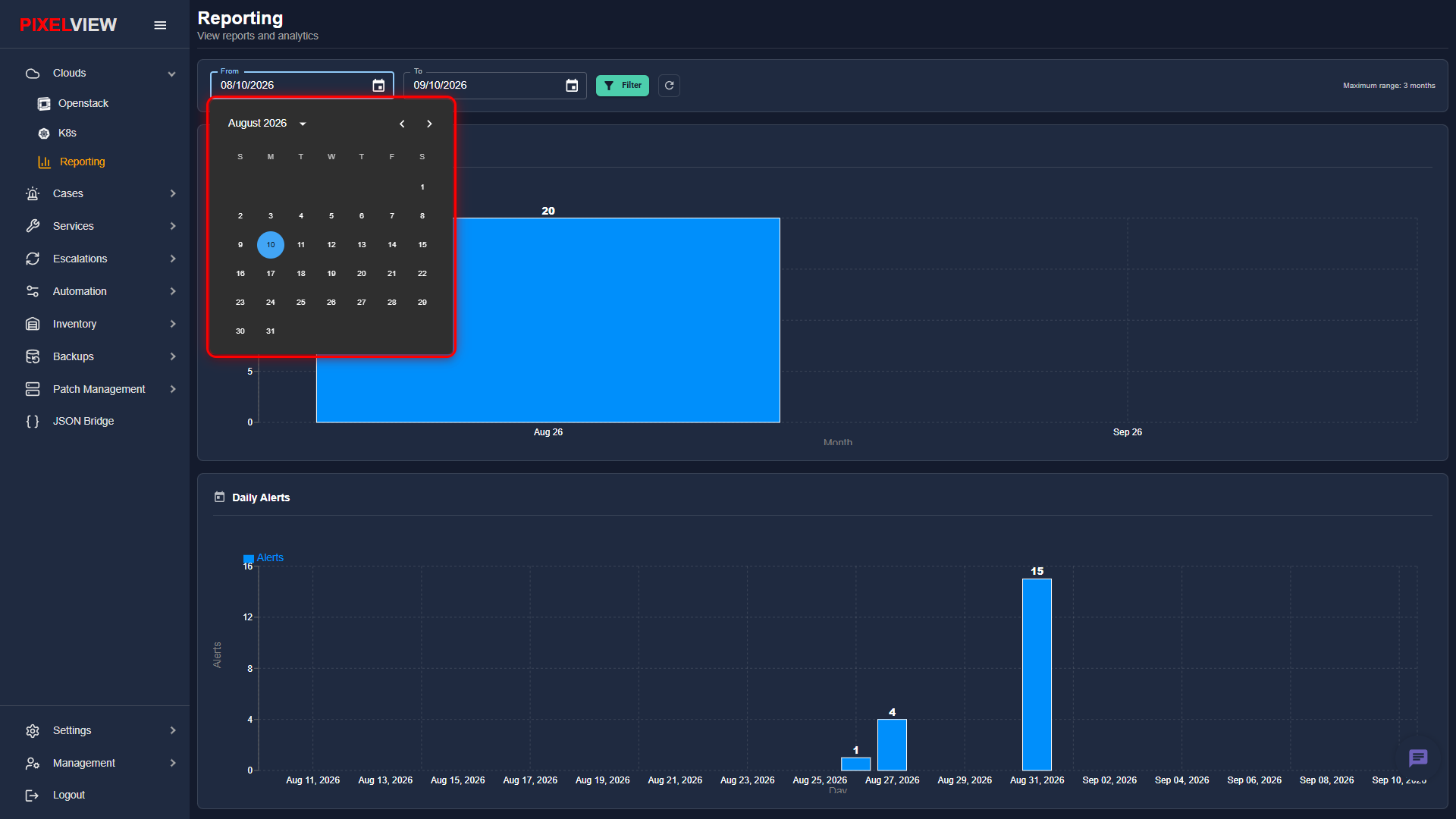
Task: Click the Logout exit icon
Action: 33,795
